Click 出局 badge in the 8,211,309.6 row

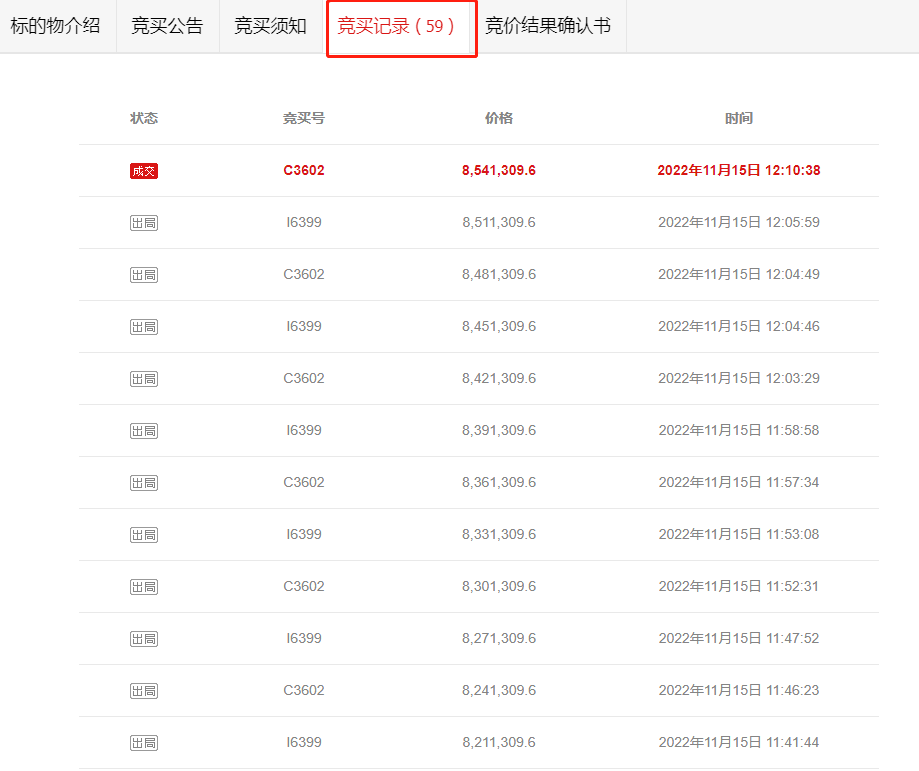pyautogui.click(x=144, y=743)
